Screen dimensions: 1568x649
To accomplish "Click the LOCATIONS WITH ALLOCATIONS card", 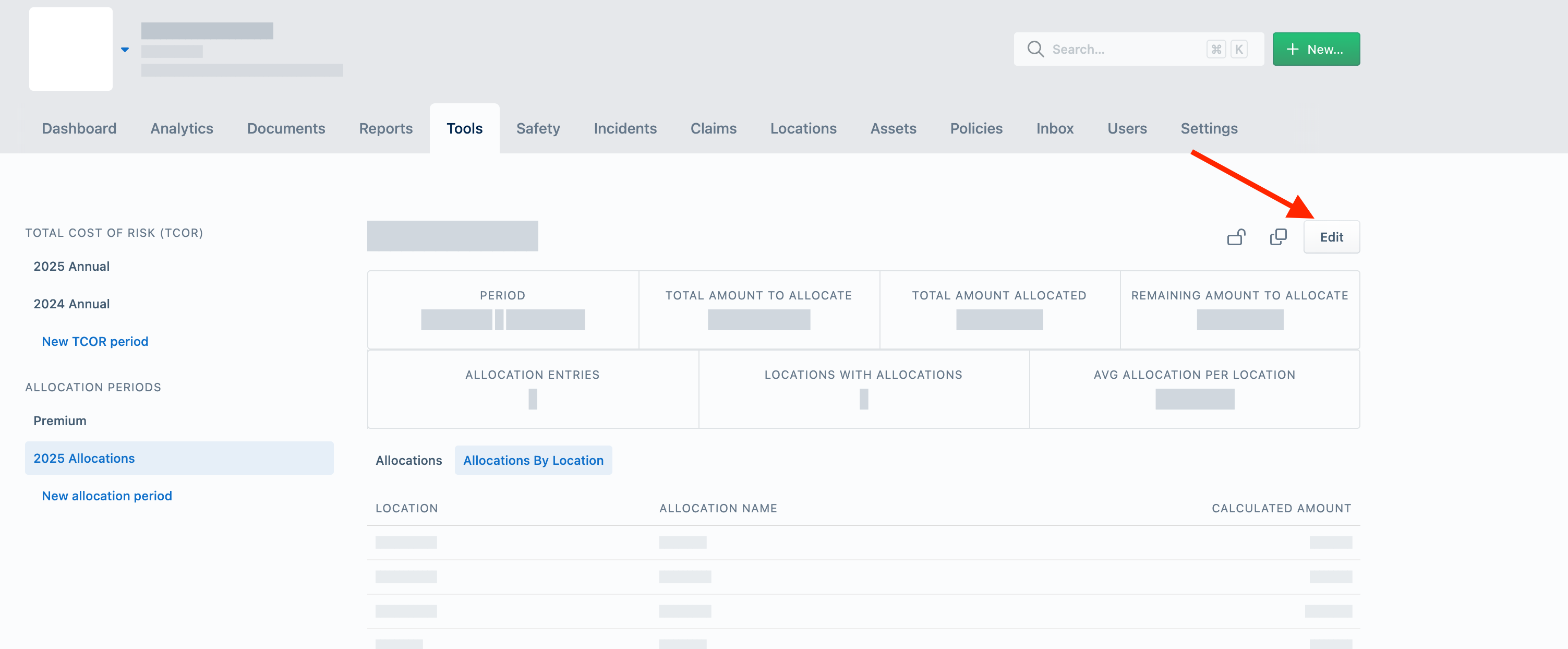I will [864, 389].
